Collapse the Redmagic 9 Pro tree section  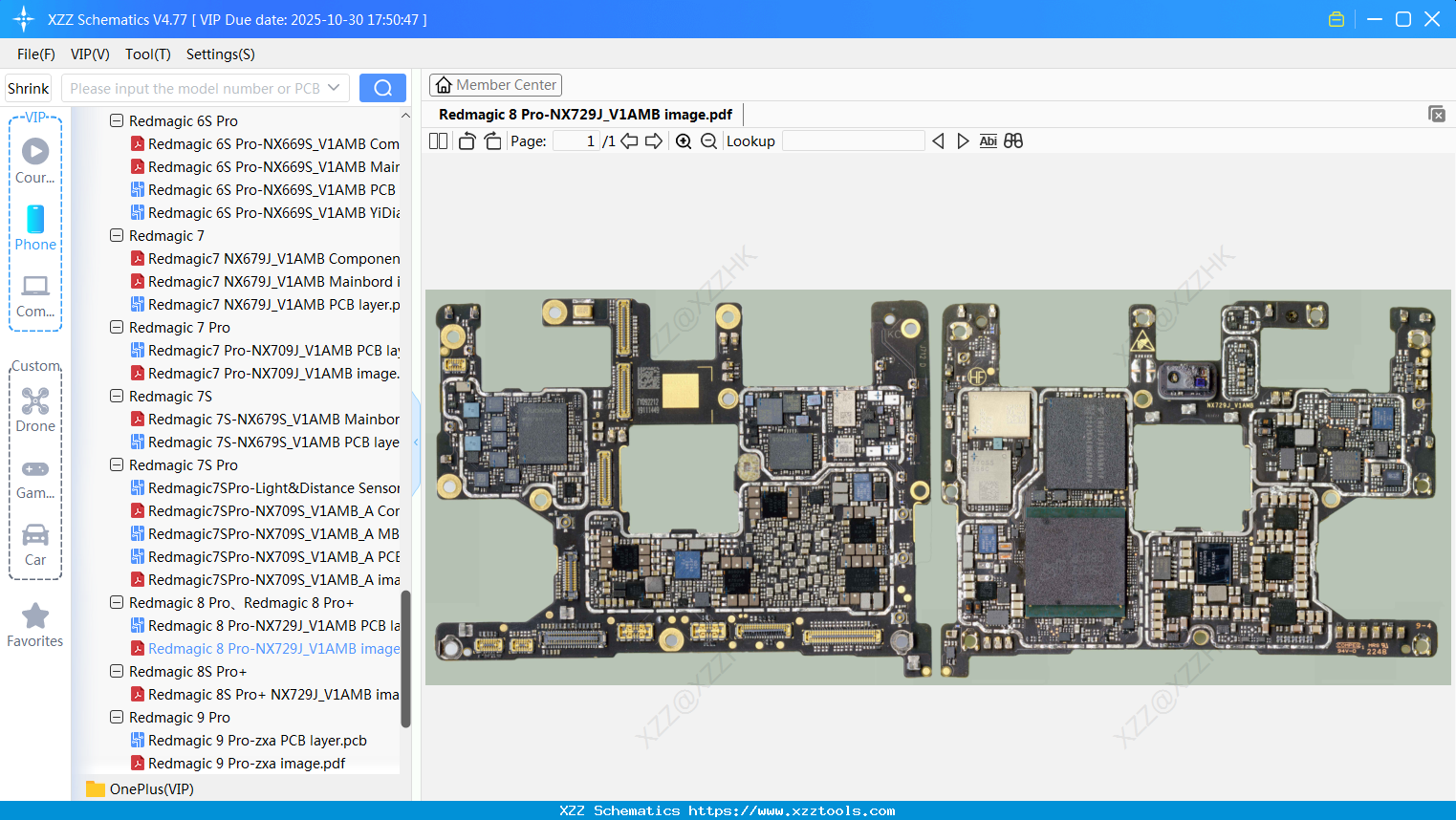tap(116, 717)
